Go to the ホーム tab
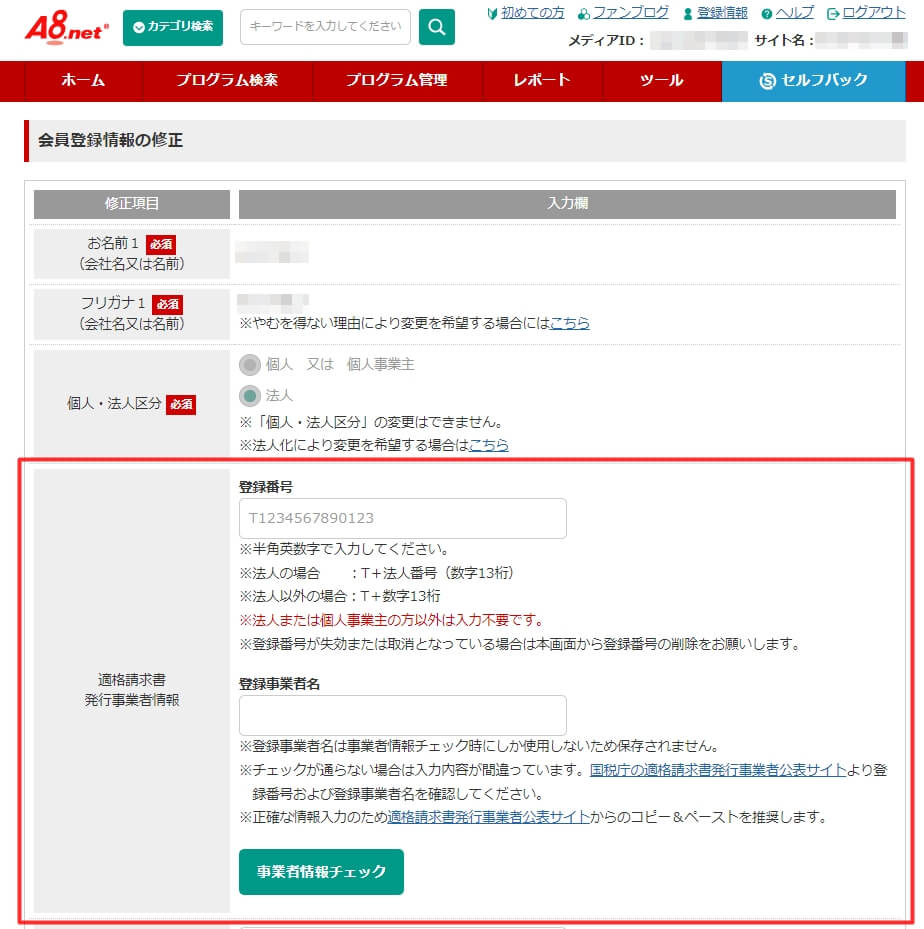The image size is (924, 929). tap(81, 81)
